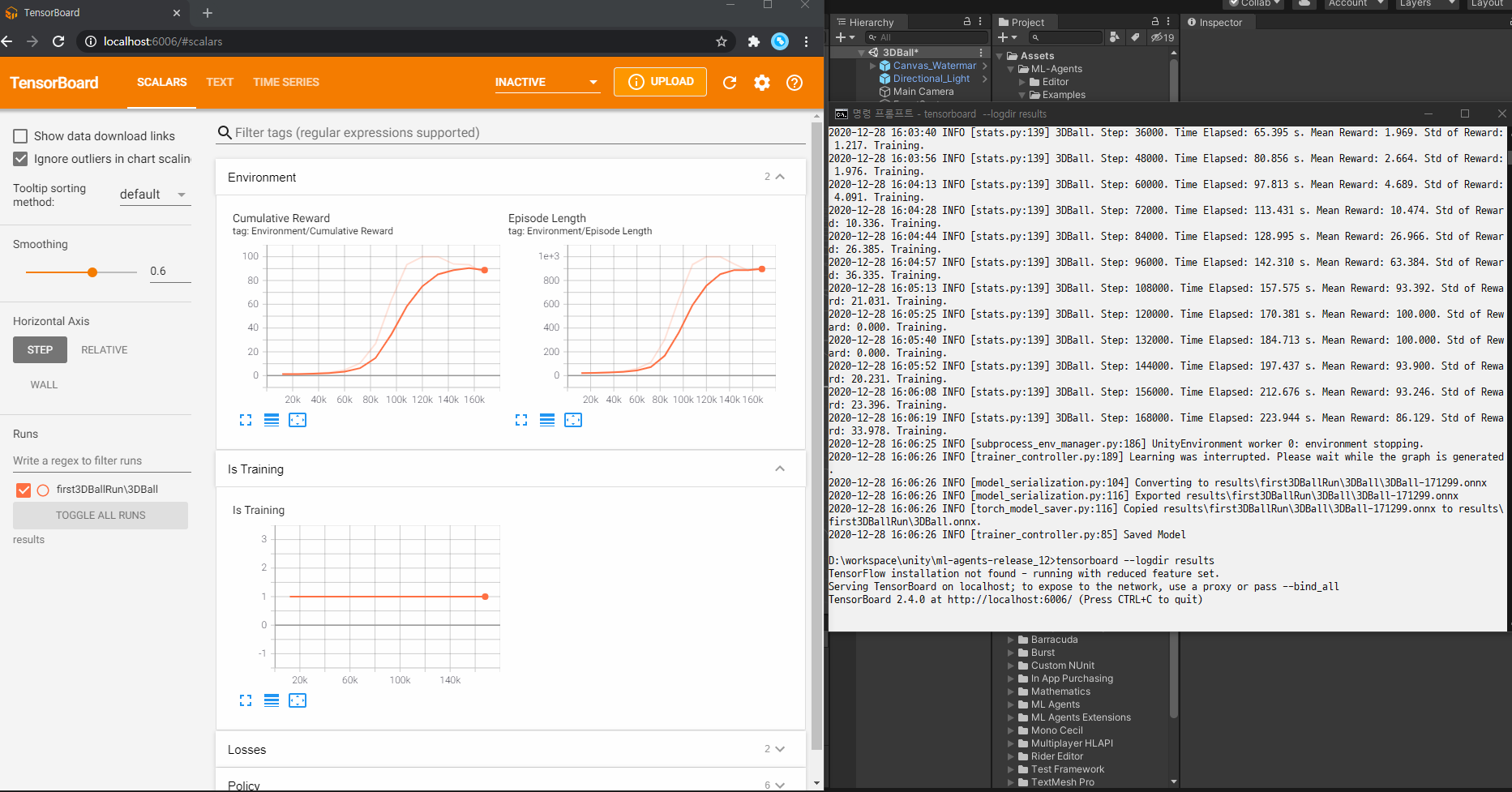Expand the Policy section

(780, 785)
